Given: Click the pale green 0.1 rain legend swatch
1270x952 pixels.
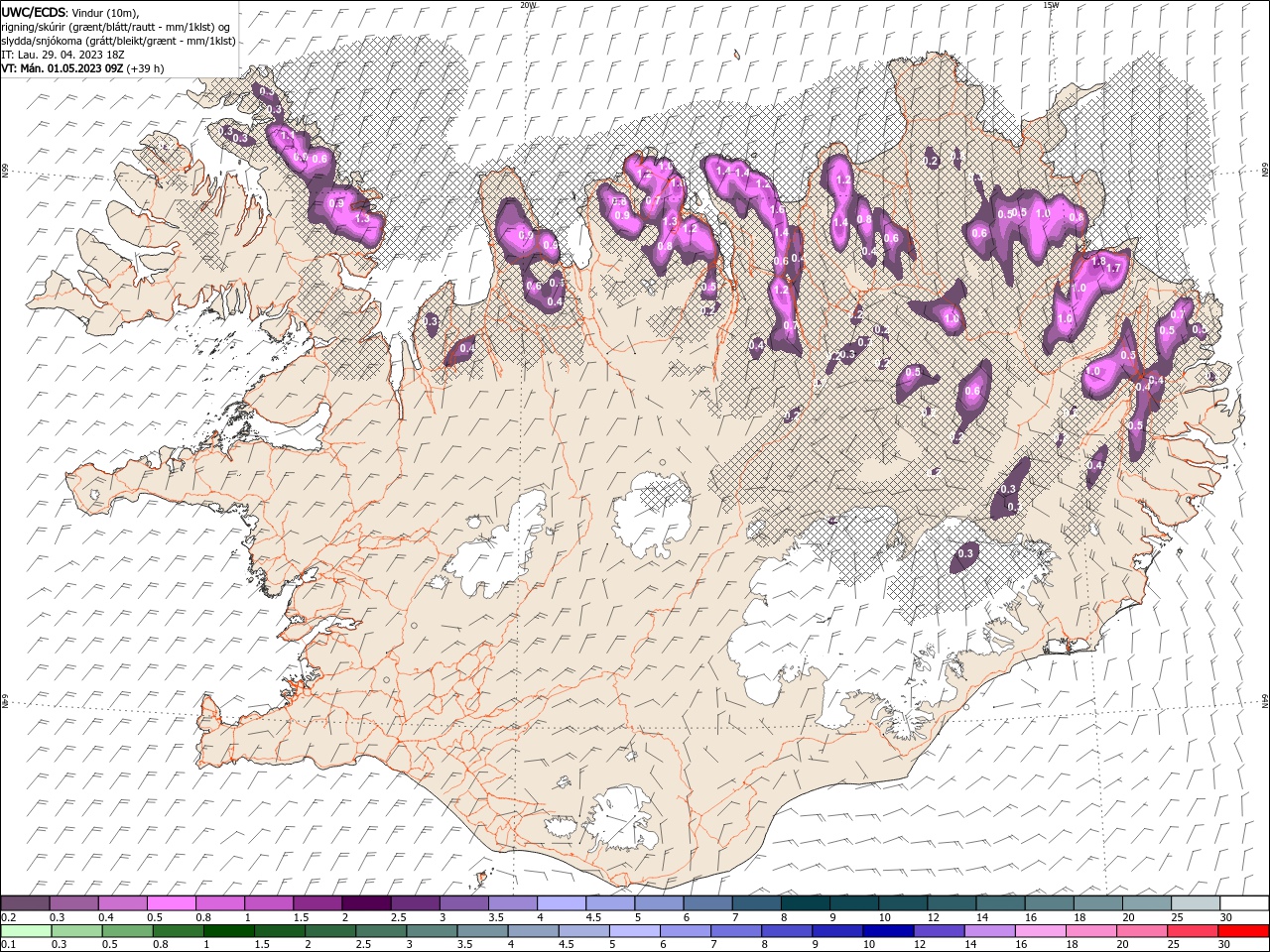Looking at the screenshot, I should click(x=26, y=931).
